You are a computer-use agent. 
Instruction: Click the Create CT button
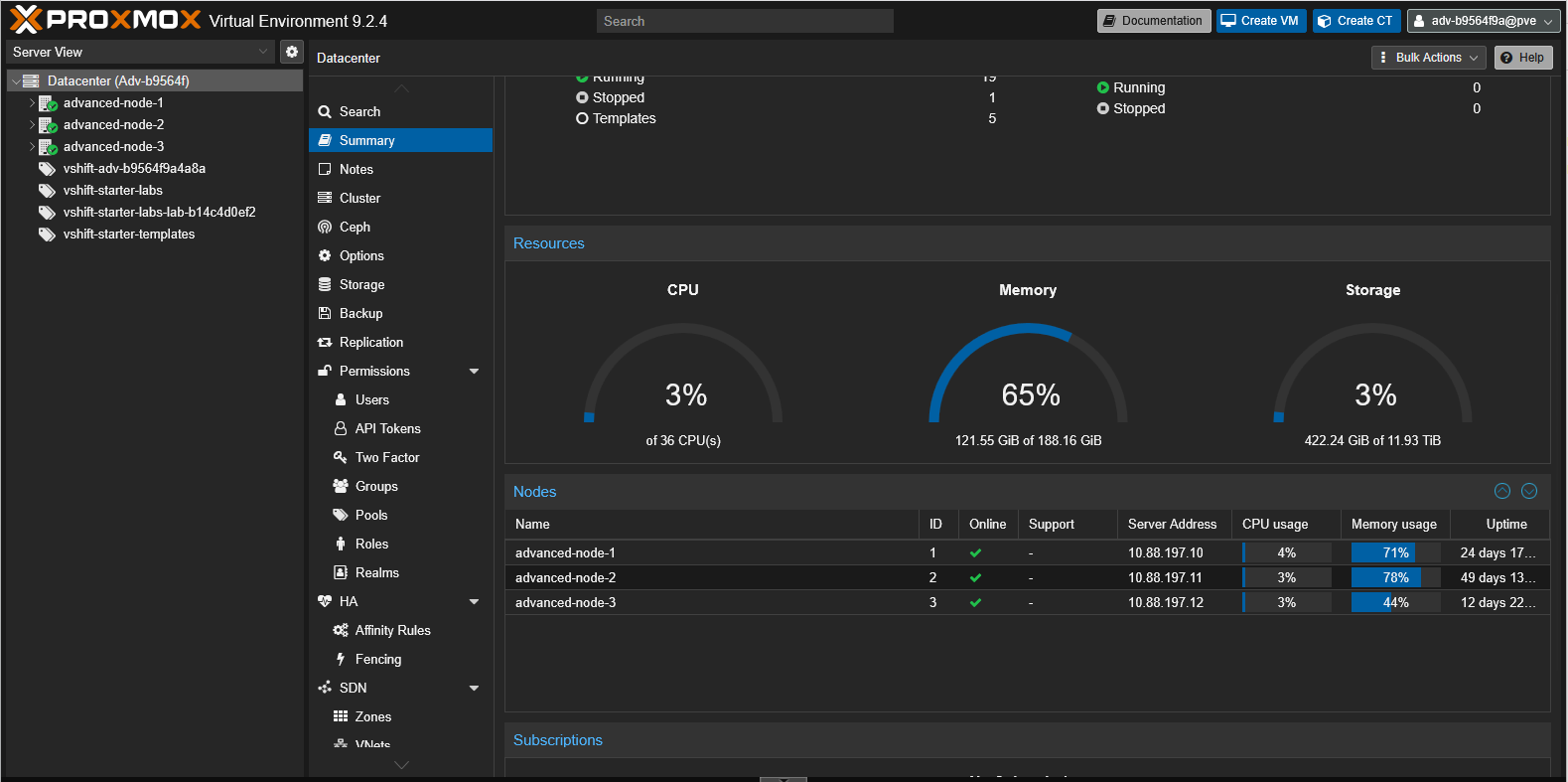click(x=1356, y=21)
